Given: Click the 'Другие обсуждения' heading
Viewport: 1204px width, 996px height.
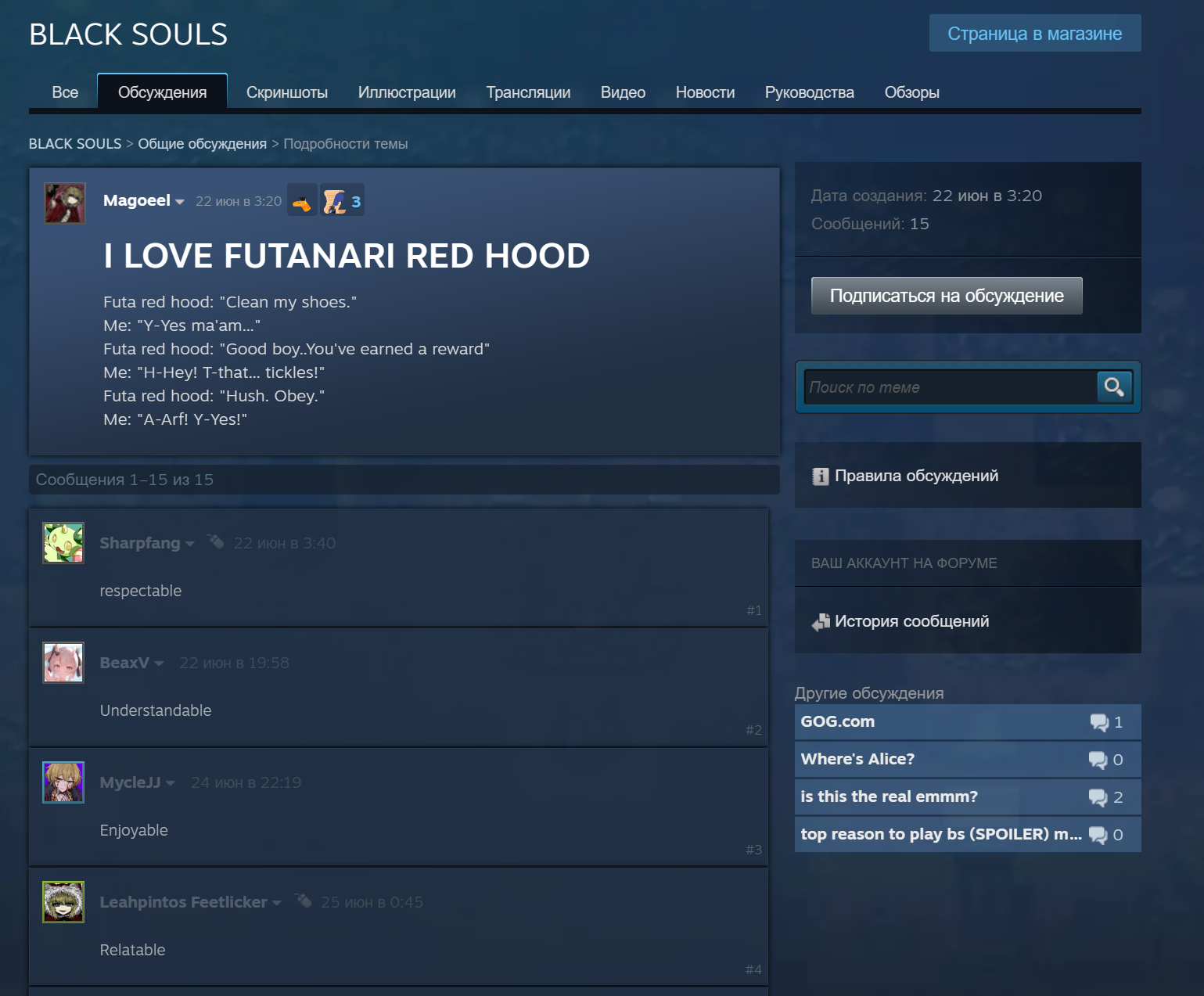Looking at the screenshot, I should [869, 693].
